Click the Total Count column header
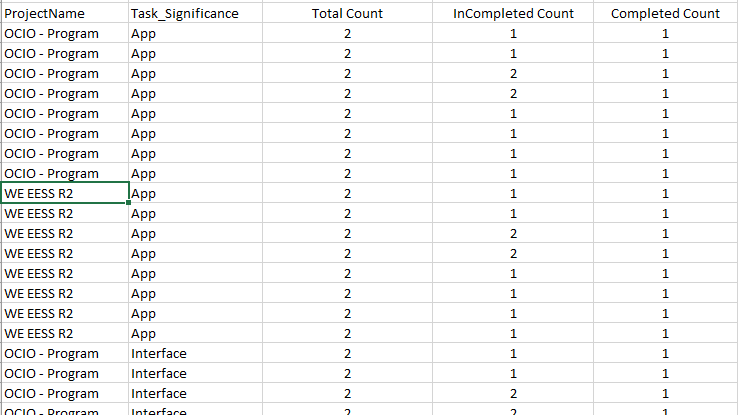This screenshot has width=738, height=415. click(347, 13)
